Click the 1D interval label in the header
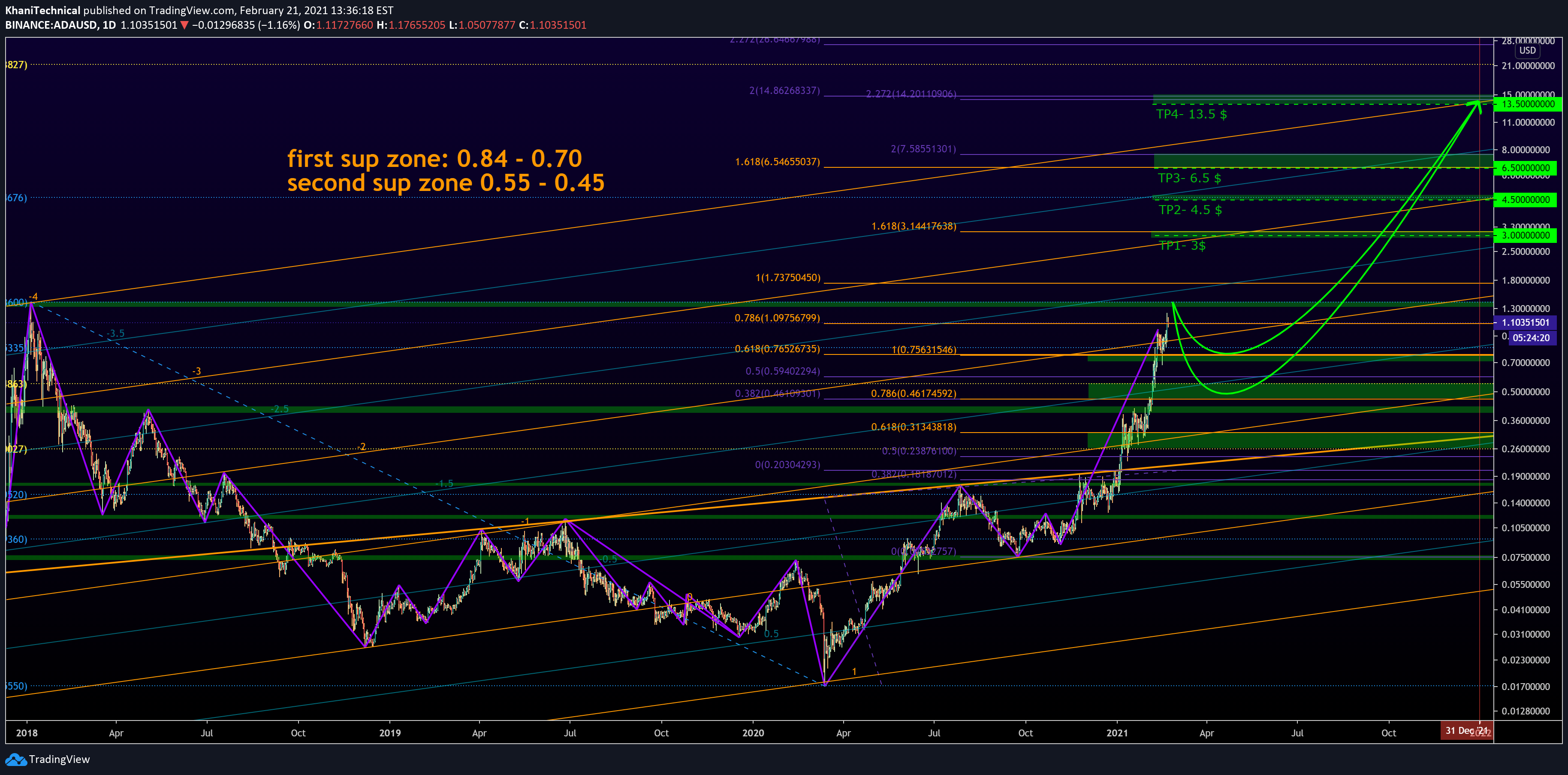This screenshot has width=1568, height=775. click(109, 26)
